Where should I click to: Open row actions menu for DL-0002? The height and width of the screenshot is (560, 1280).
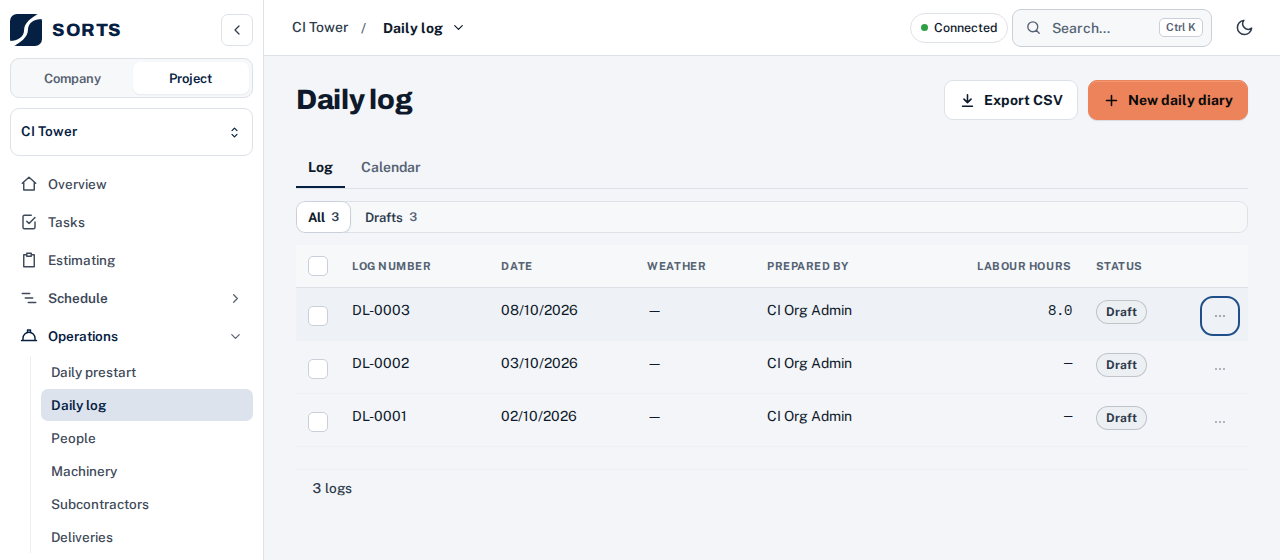(x=1220, y=369)
